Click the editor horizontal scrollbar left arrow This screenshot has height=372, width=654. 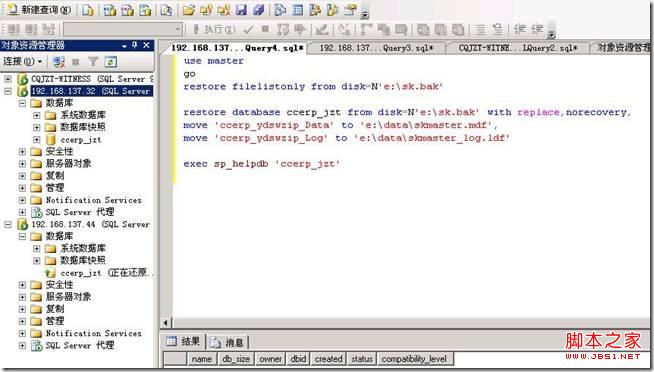pos(166,323)
